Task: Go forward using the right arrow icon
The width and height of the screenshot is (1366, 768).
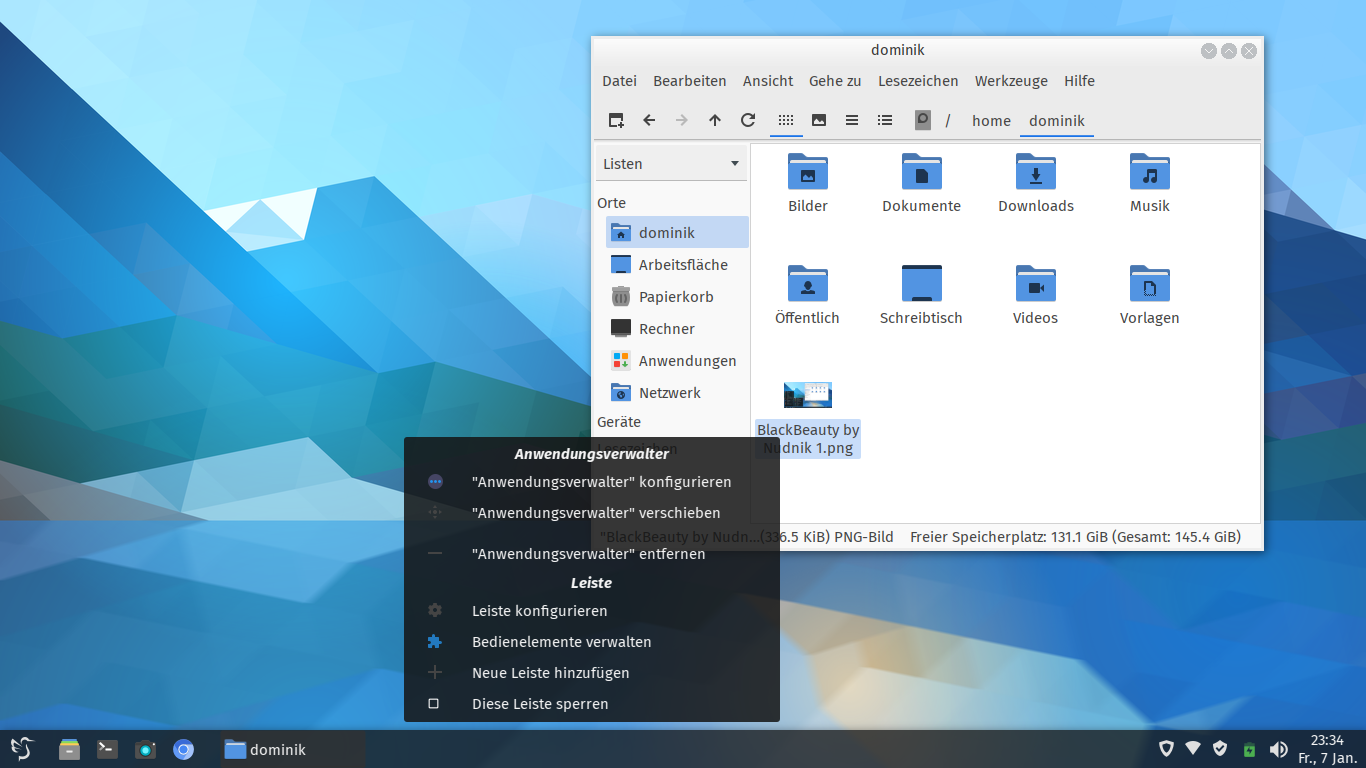Action: (x=682, y=120)
